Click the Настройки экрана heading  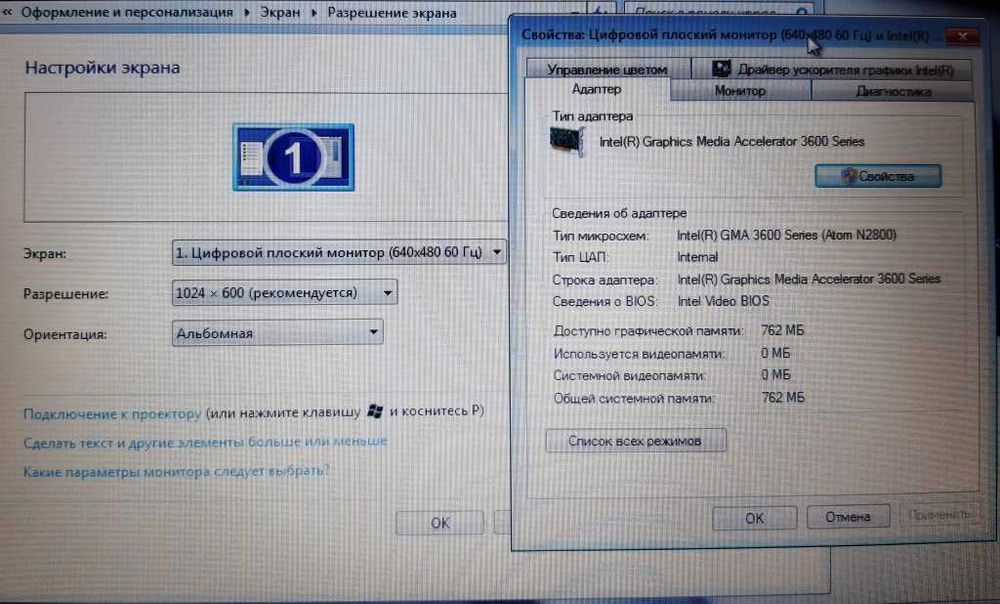pyautogui.click(x=102, y=68)
